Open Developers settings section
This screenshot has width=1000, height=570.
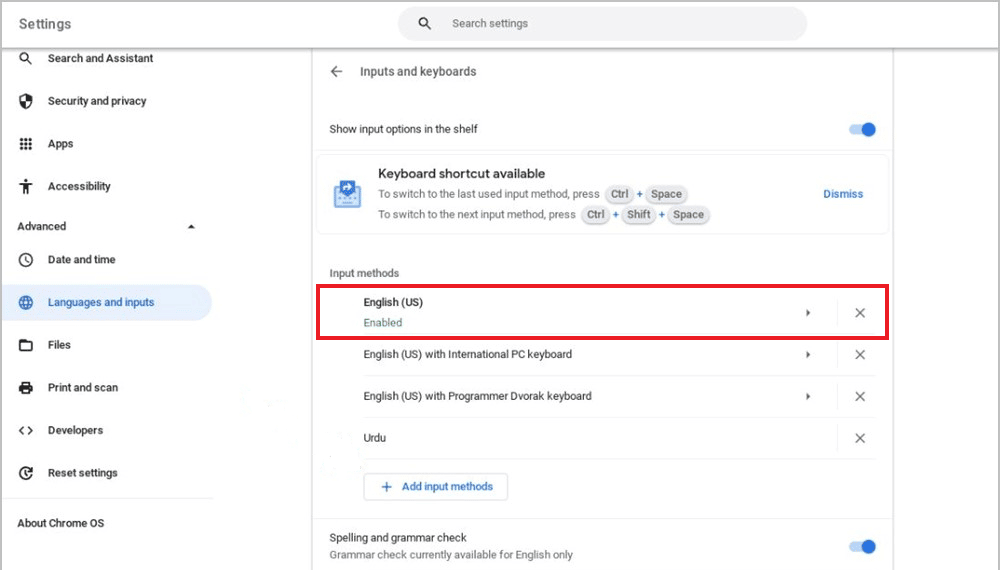pyautogui.click(x=75, y=430)
